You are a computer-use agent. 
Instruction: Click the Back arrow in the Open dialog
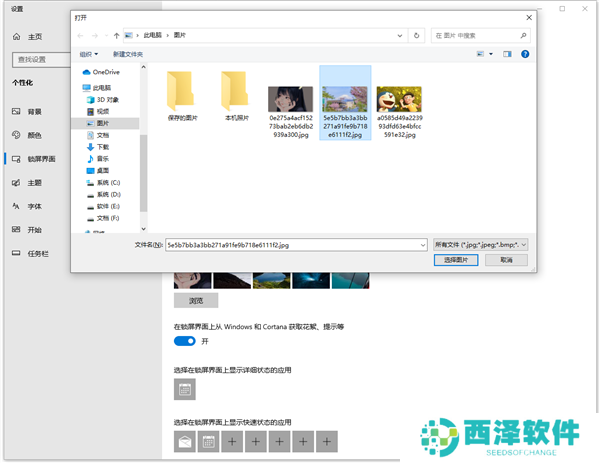[x=80, y=36]
